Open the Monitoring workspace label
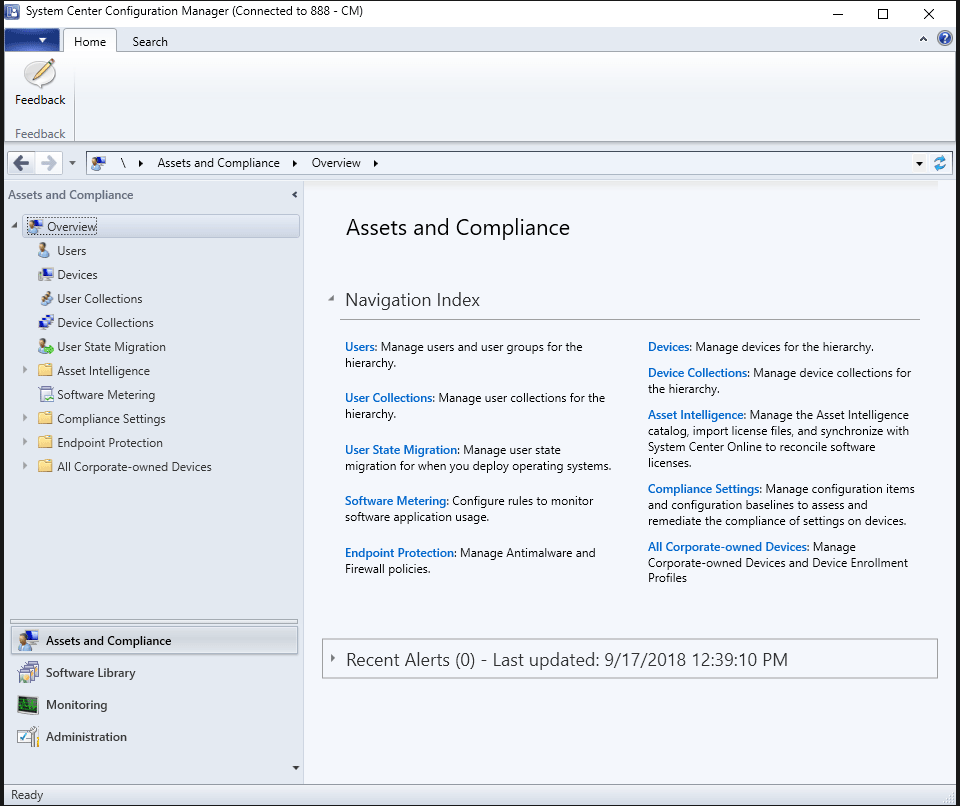The width and height of the screenshot is (960, 806). (x=77, y=705)
